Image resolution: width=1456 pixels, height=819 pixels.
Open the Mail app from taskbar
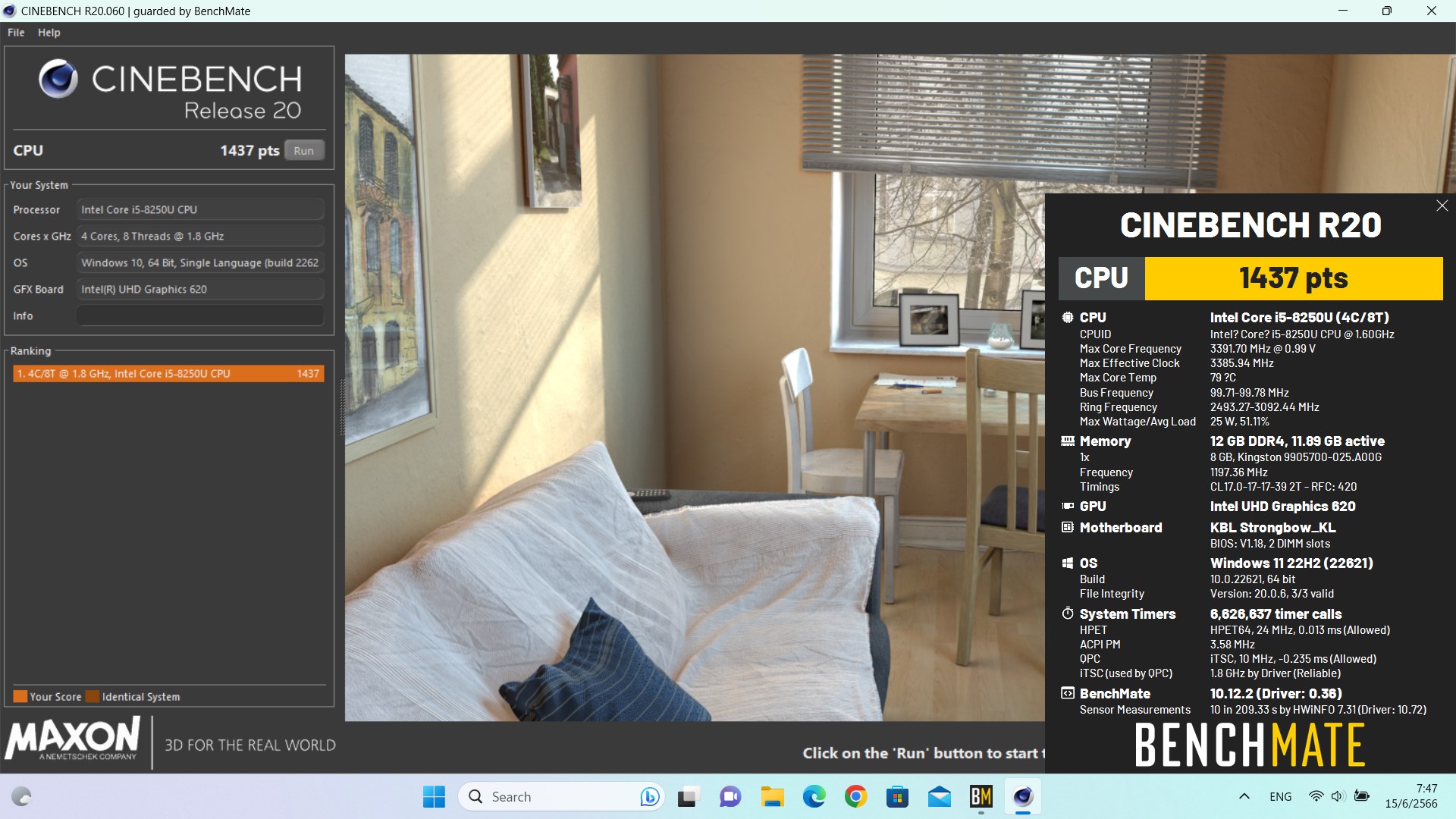(939, 796)
